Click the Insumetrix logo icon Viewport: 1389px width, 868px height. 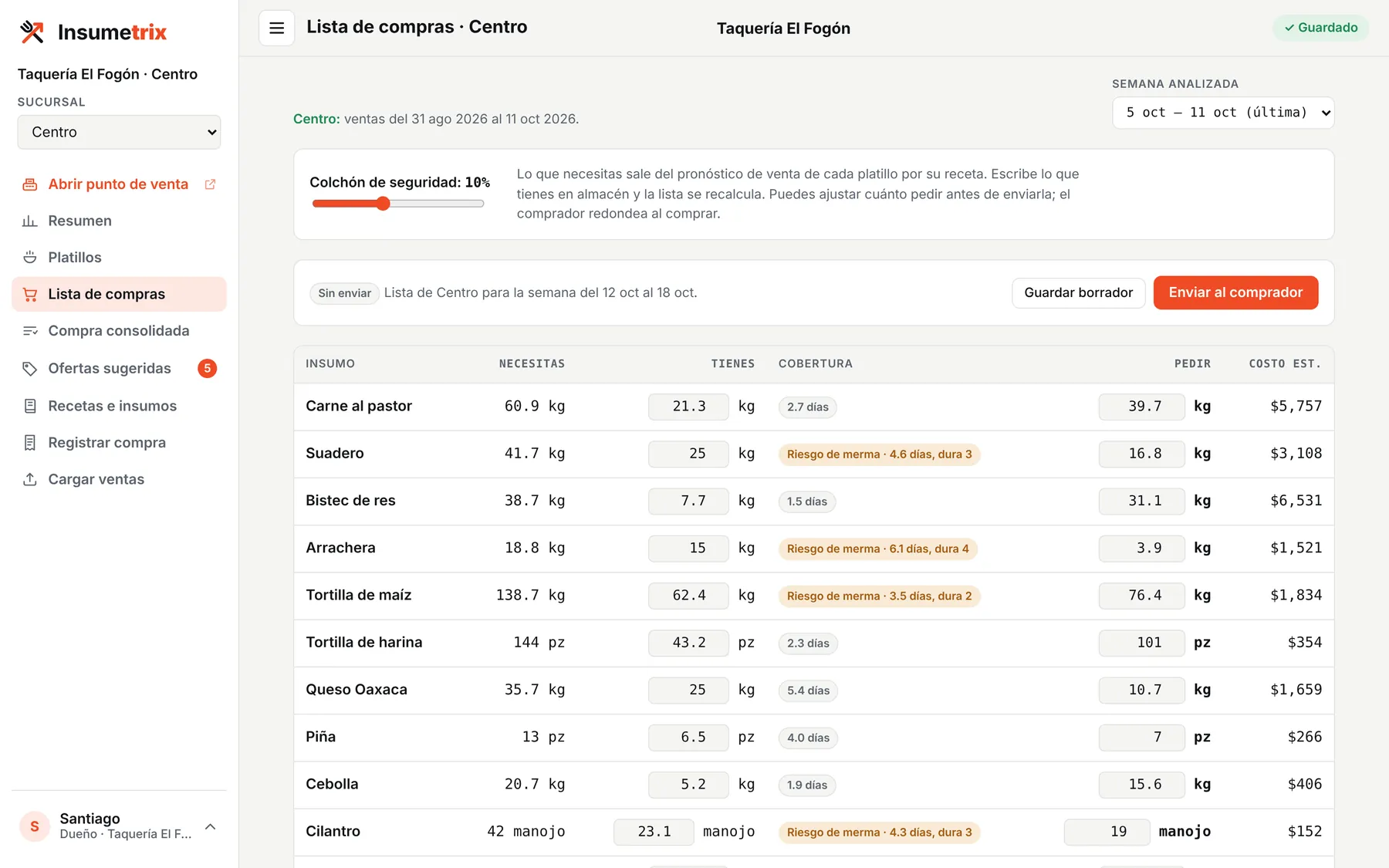tap(32, 32)
